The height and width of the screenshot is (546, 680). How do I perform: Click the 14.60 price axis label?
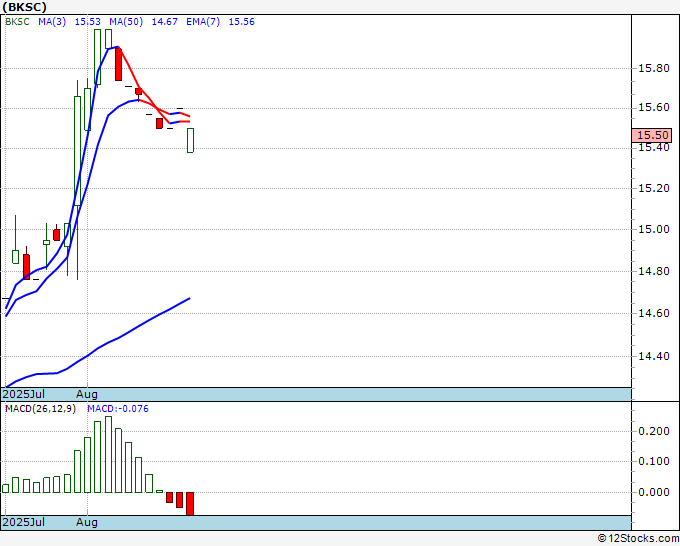654,313
